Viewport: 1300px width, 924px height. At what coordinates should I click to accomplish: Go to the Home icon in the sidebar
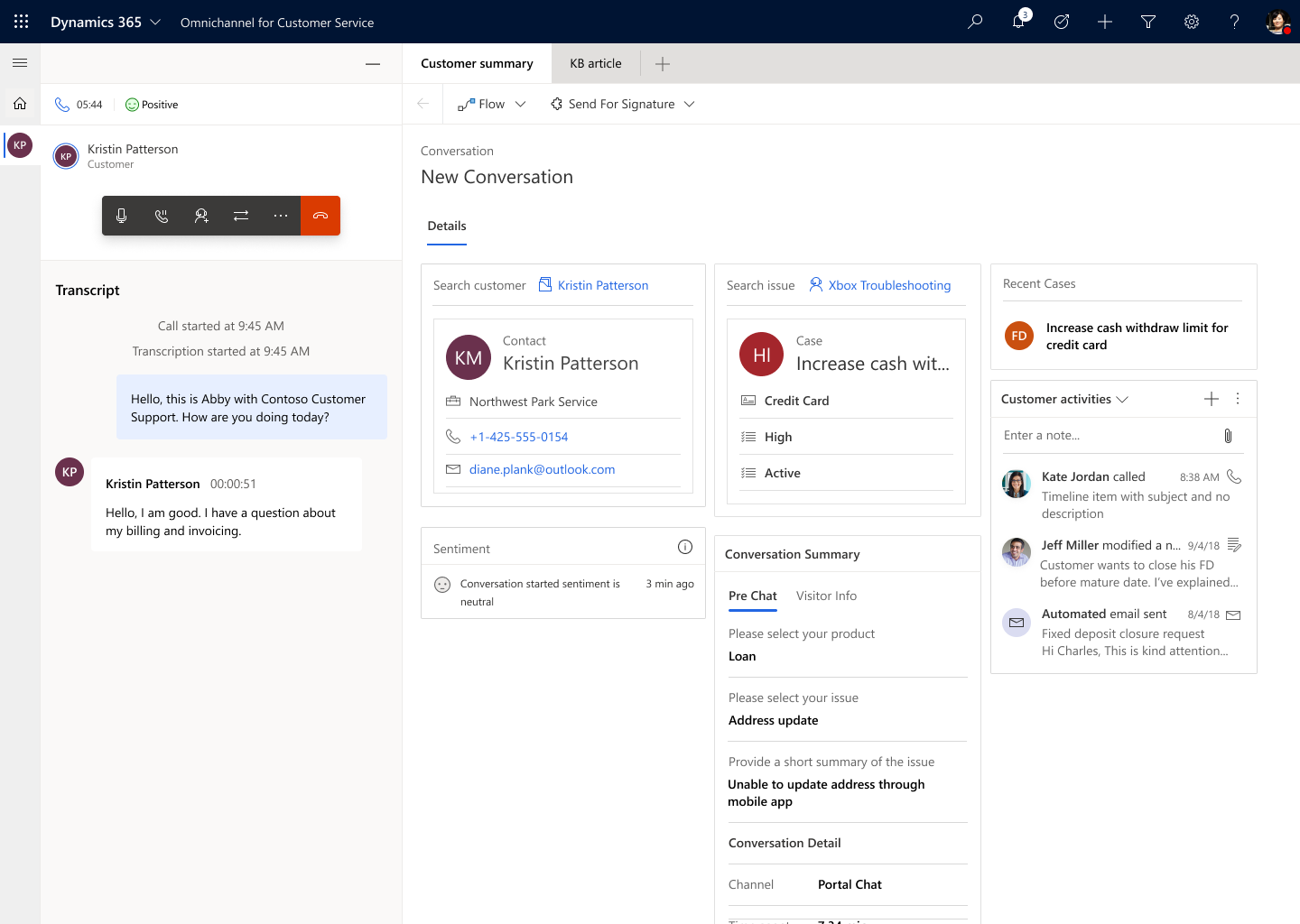point(20,104)
